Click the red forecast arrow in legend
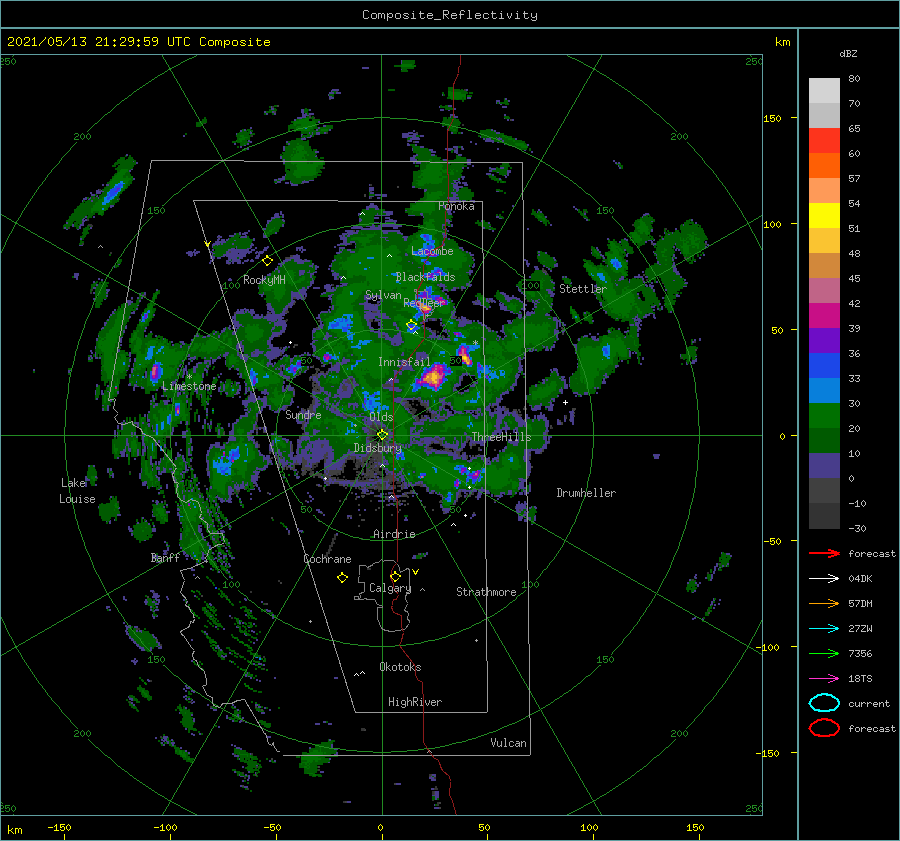Viewport: 900px width, 841px height. [x=824, y=553]
